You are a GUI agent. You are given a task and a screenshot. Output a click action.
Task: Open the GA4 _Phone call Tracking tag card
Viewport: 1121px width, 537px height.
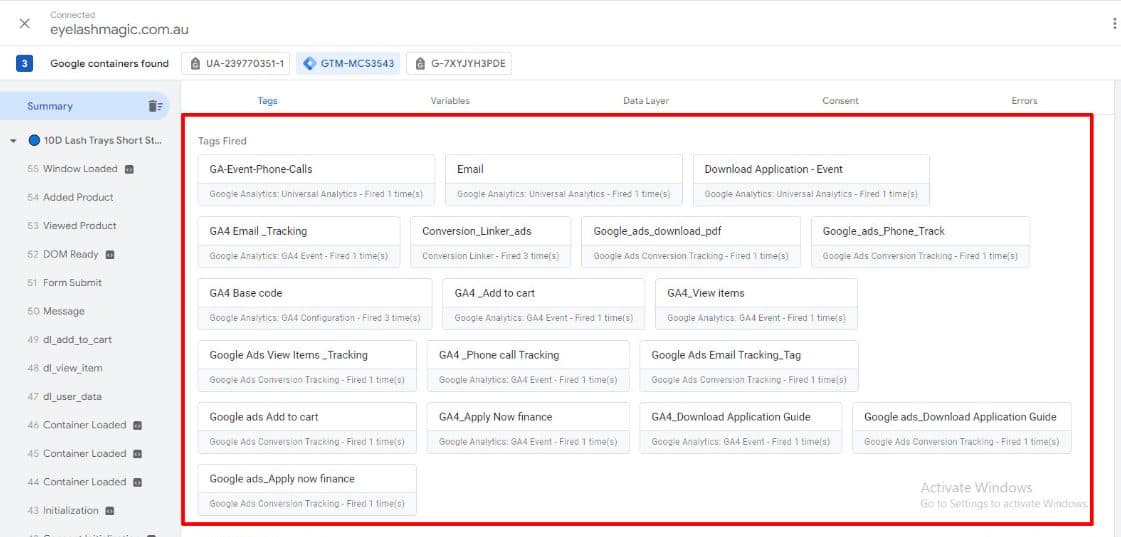click(x=528, y=366)
